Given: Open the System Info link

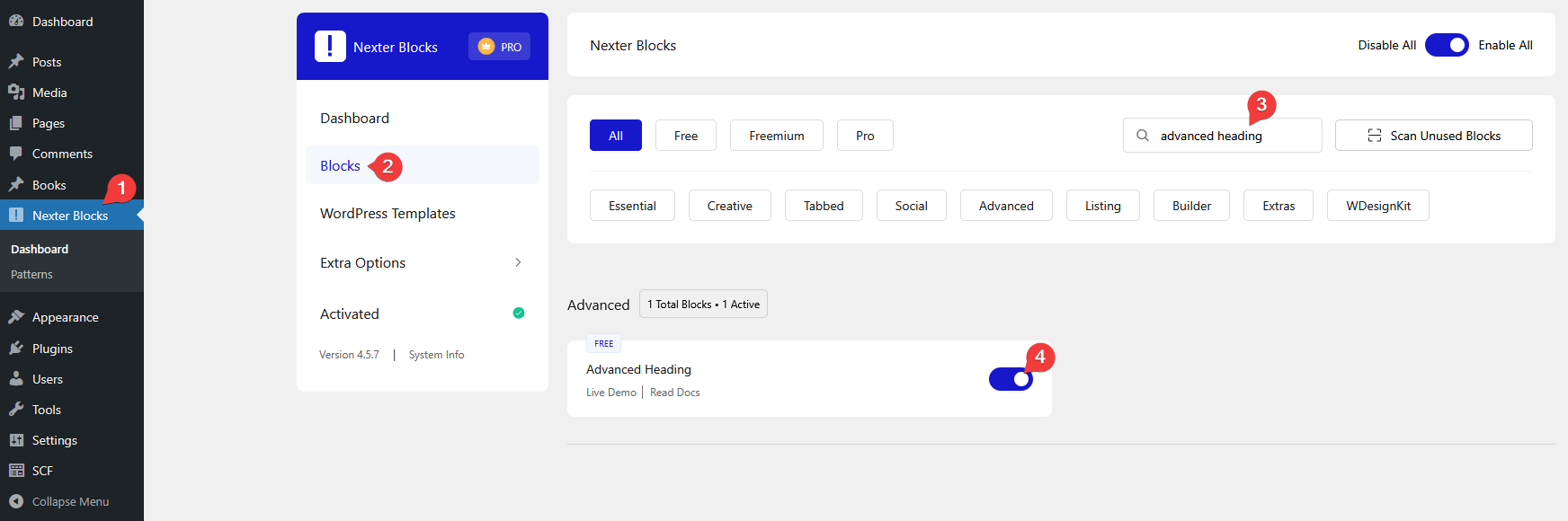Looking at the screenshot, I should click(x=437, y=355).
